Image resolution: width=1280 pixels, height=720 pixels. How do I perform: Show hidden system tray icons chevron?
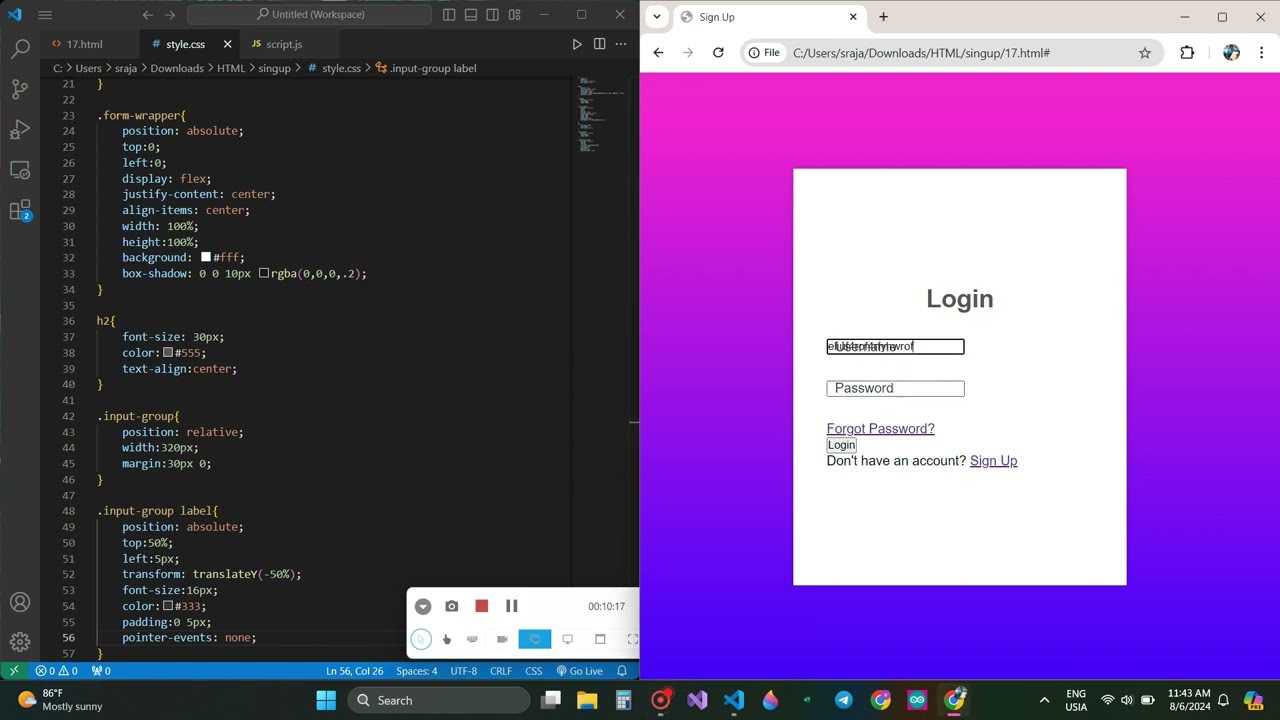(1044, 700)
